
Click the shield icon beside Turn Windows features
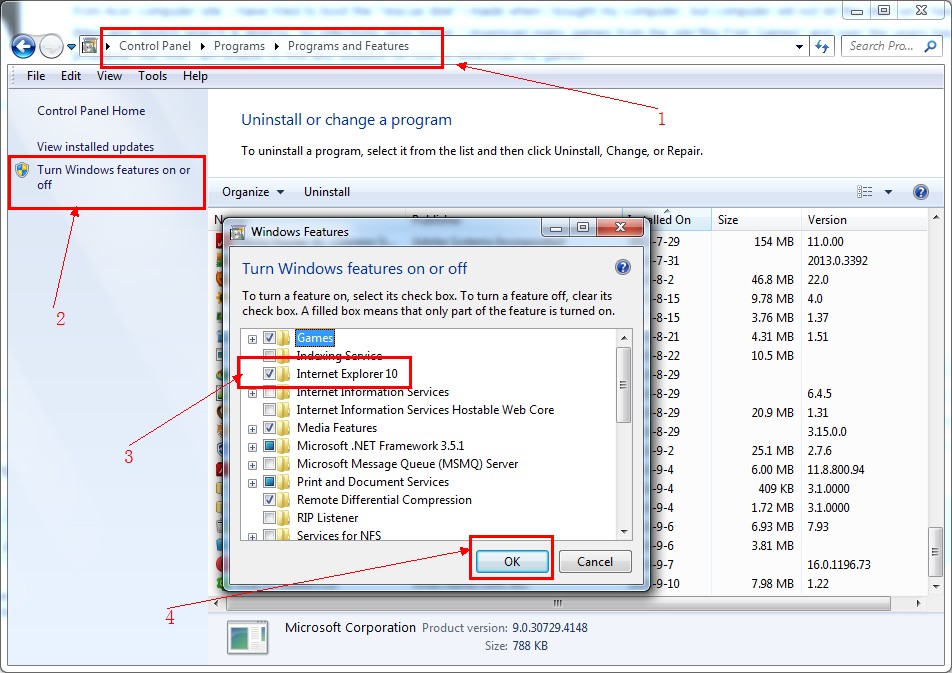click(22, 170)
